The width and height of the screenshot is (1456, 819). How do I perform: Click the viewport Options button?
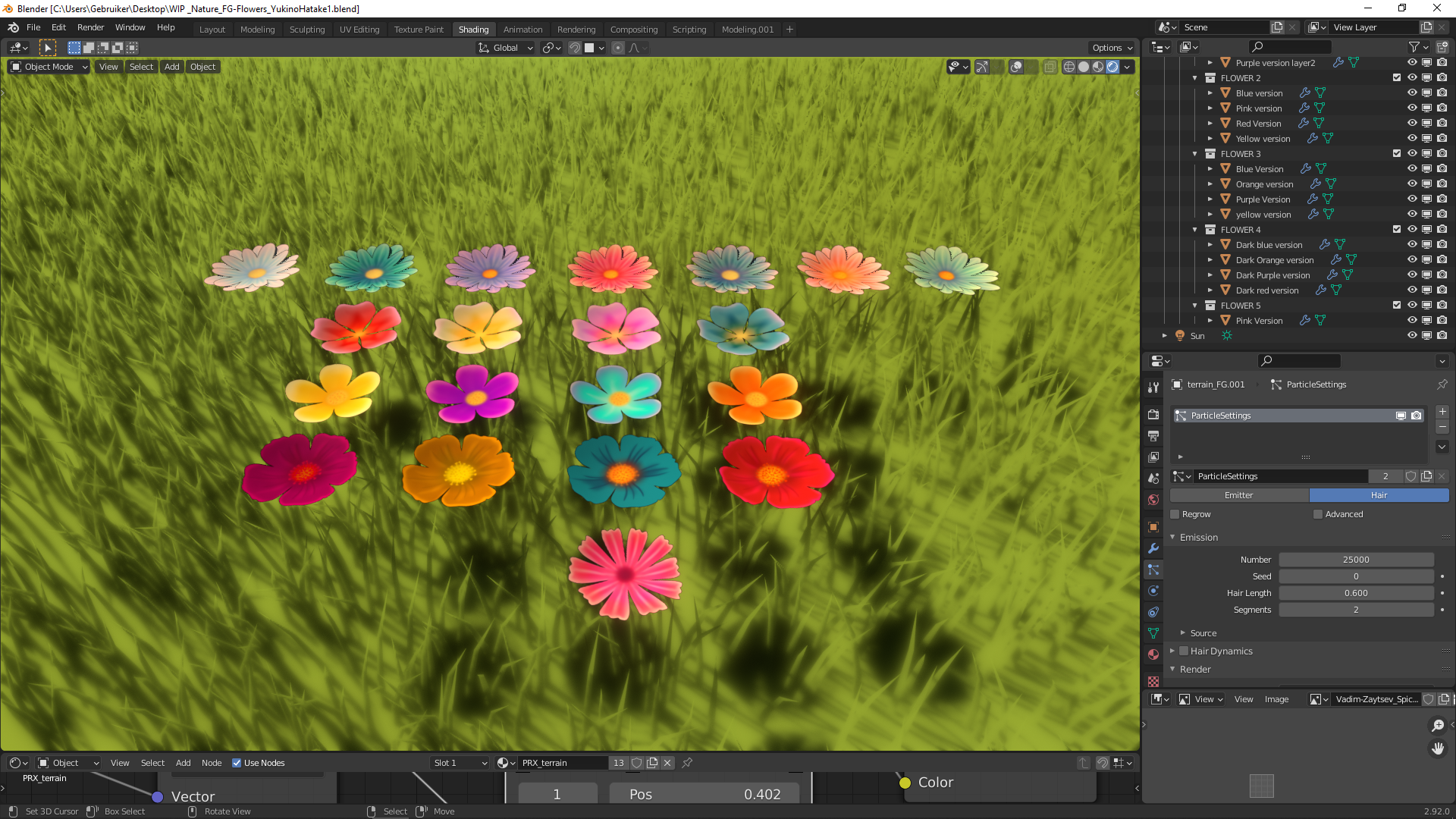click(x=1112, y=48)
